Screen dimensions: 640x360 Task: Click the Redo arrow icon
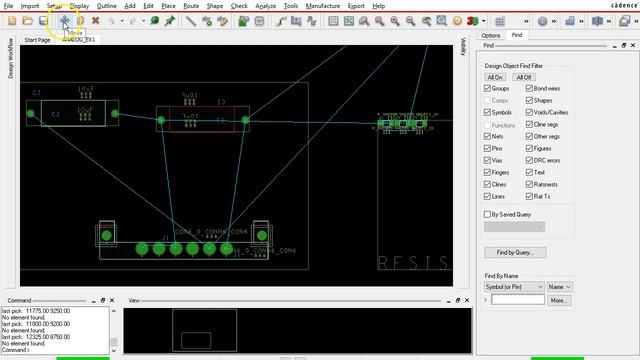(x=133, y=21)
